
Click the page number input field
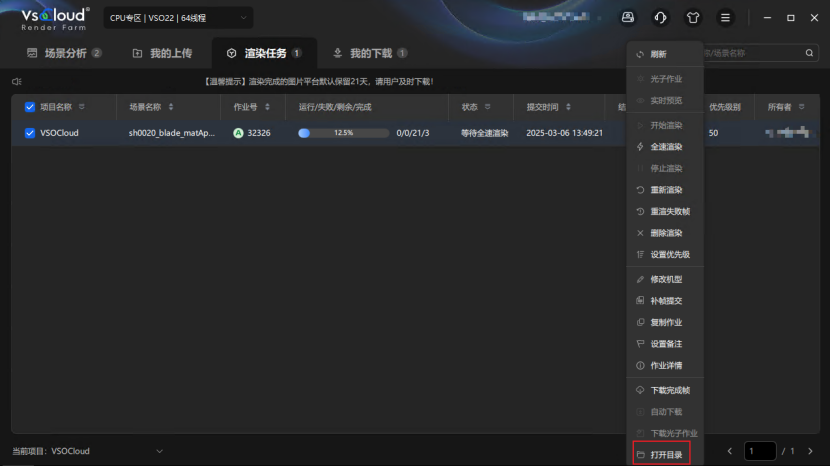pyautogui.click(x=760, y=451)
